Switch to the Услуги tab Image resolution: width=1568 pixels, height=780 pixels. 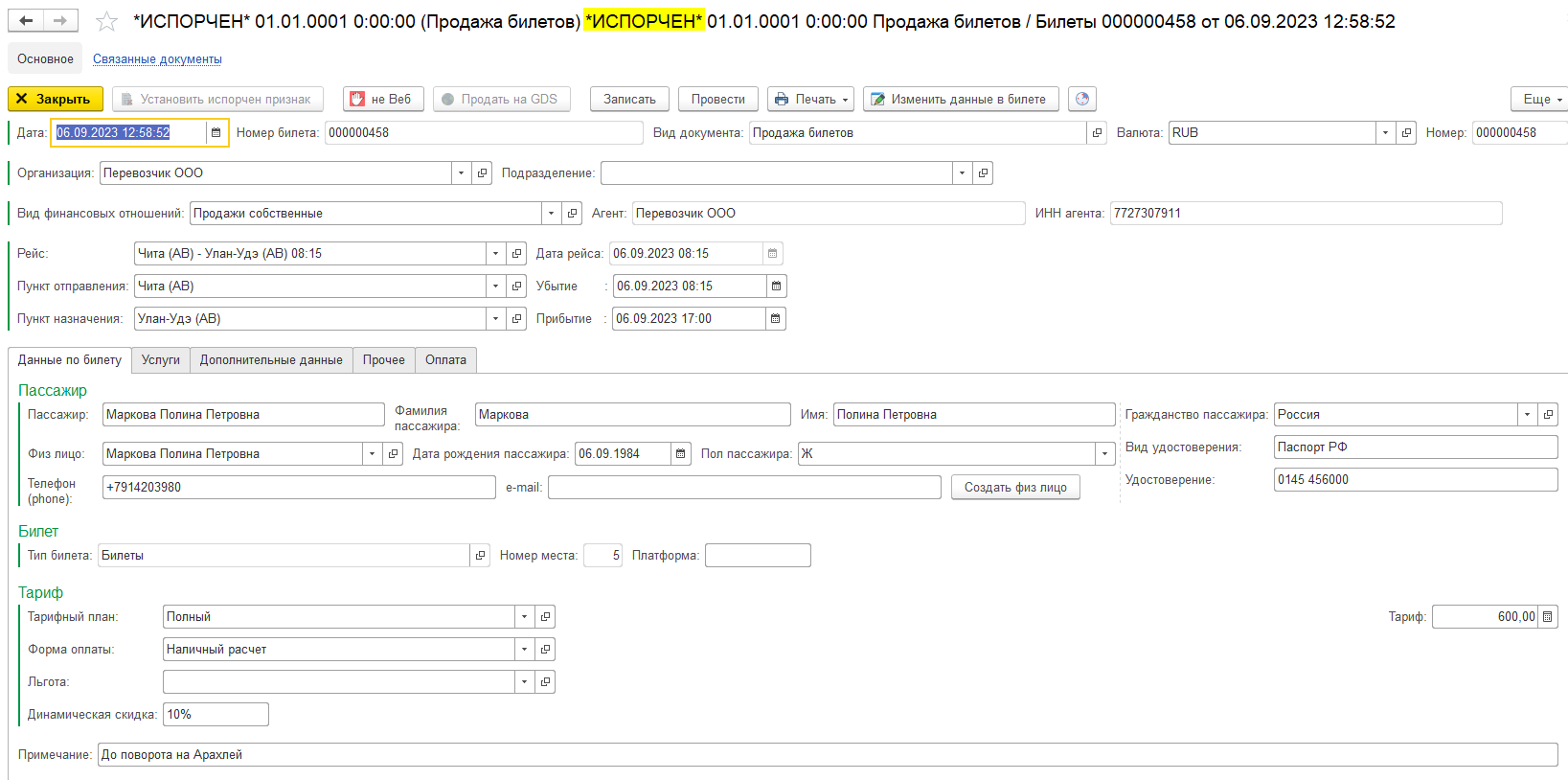(160, 360)
